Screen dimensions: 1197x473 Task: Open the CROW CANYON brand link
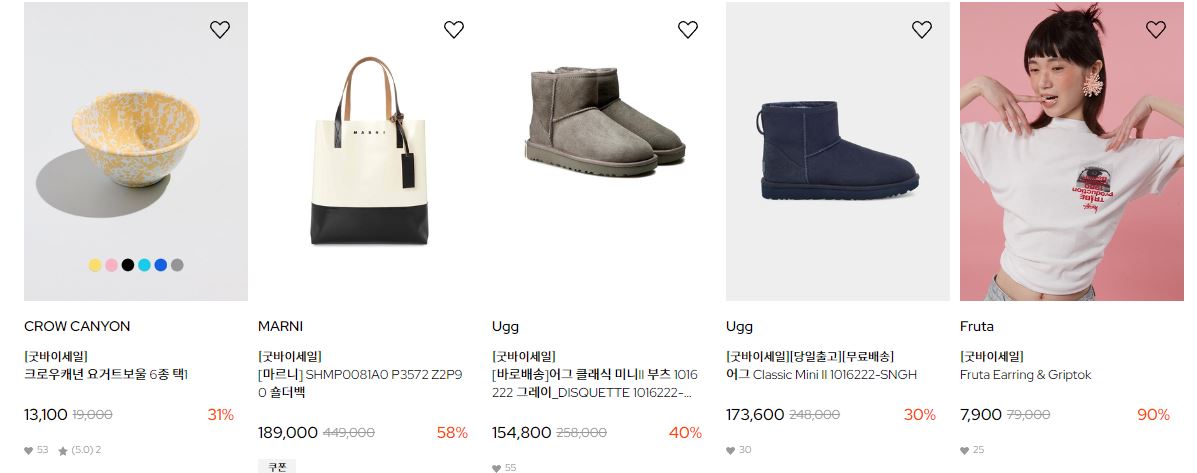[x=77, y=327]
